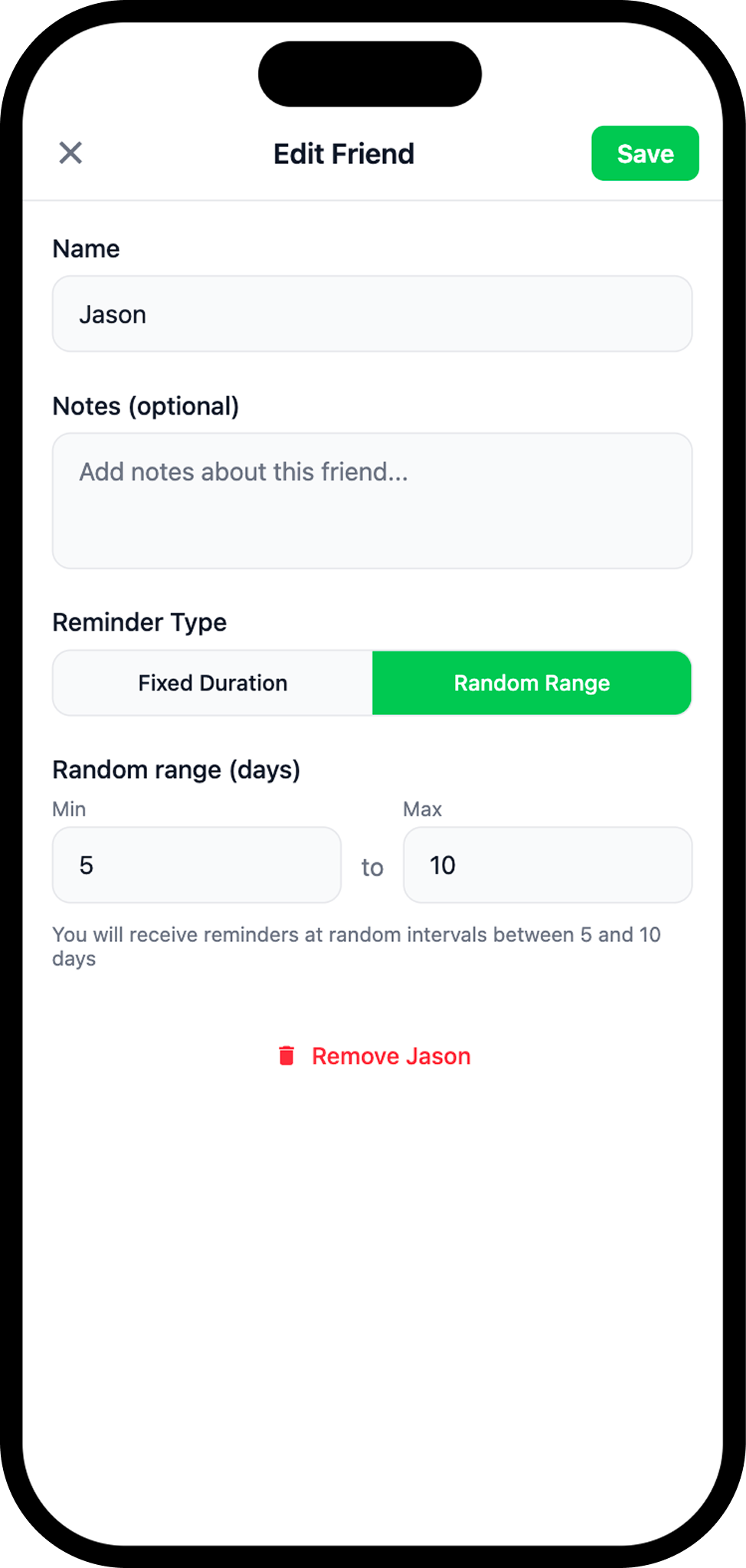This screenshot has width=746, height=1568.
Task: Click the Max days input field
Action: [548, 865]
